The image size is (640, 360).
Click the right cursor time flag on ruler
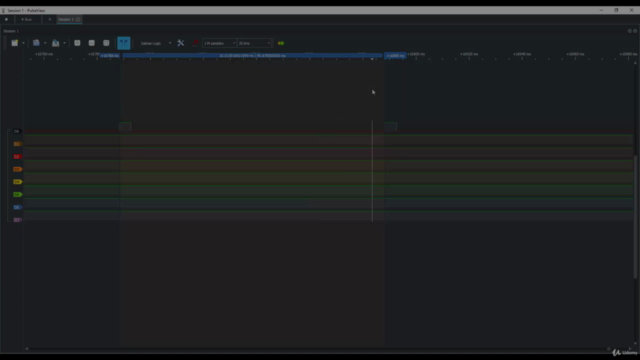[395, 56]
